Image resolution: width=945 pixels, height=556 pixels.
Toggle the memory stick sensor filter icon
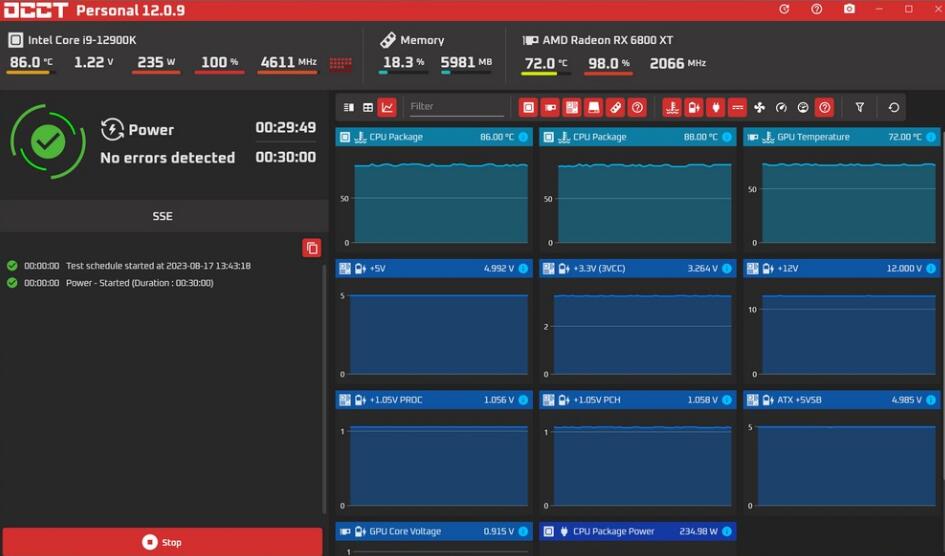click(x=615, y=107)
